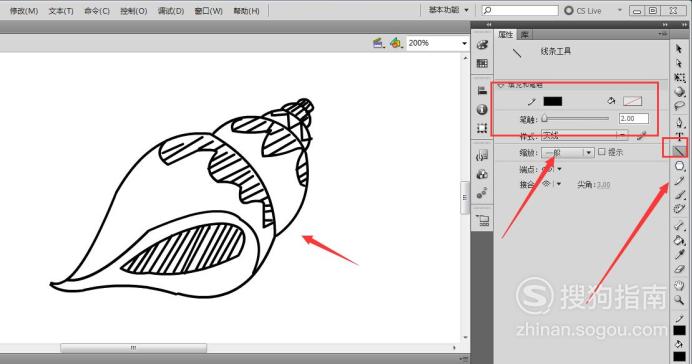692x364 pixels.
Task: Select the Line tool in the toolbox
Action: (679, 151)
